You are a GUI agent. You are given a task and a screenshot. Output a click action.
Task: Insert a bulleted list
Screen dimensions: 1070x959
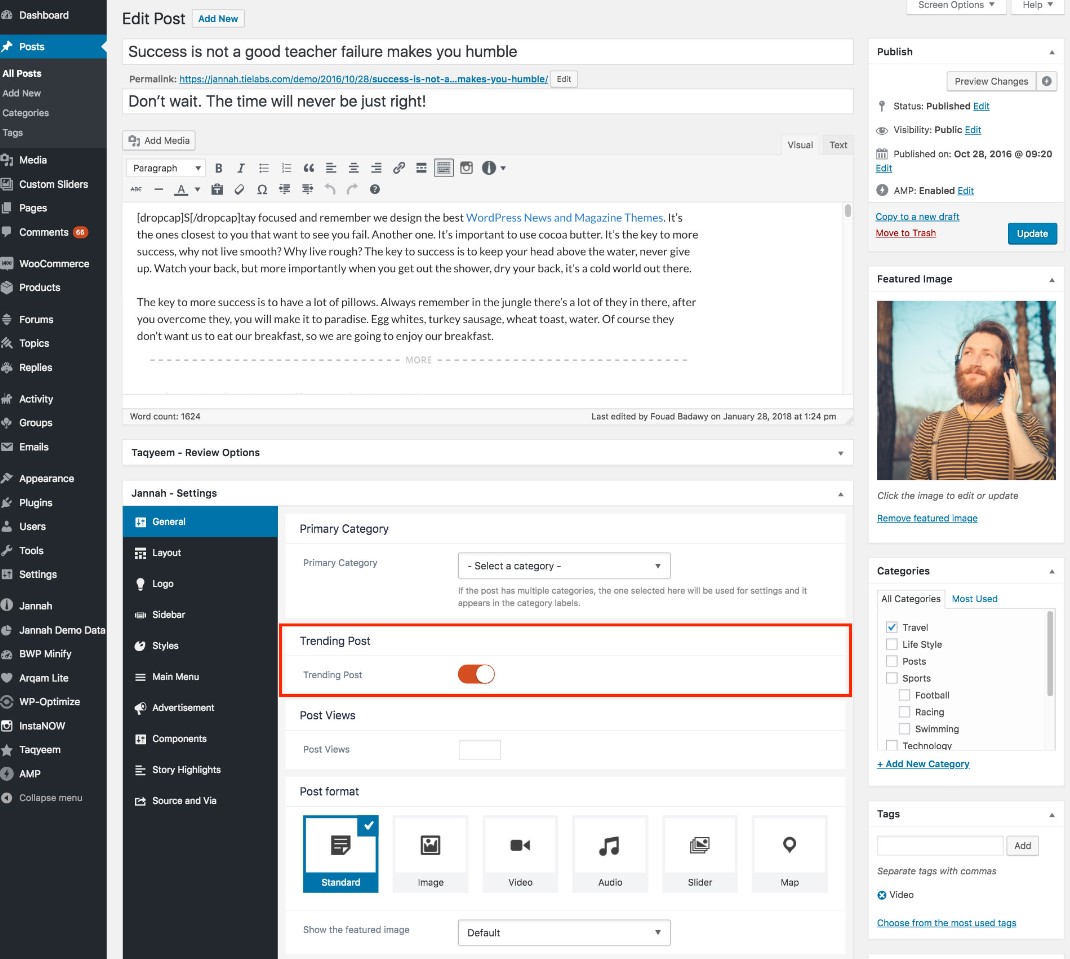pyautogui.click(x=263, y=168)
